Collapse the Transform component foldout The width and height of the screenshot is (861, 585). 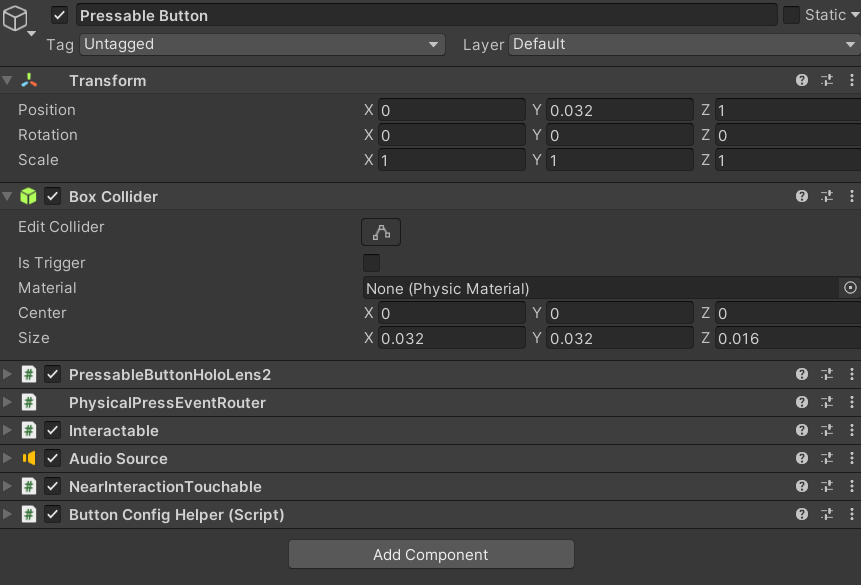[x=7, y=80]
